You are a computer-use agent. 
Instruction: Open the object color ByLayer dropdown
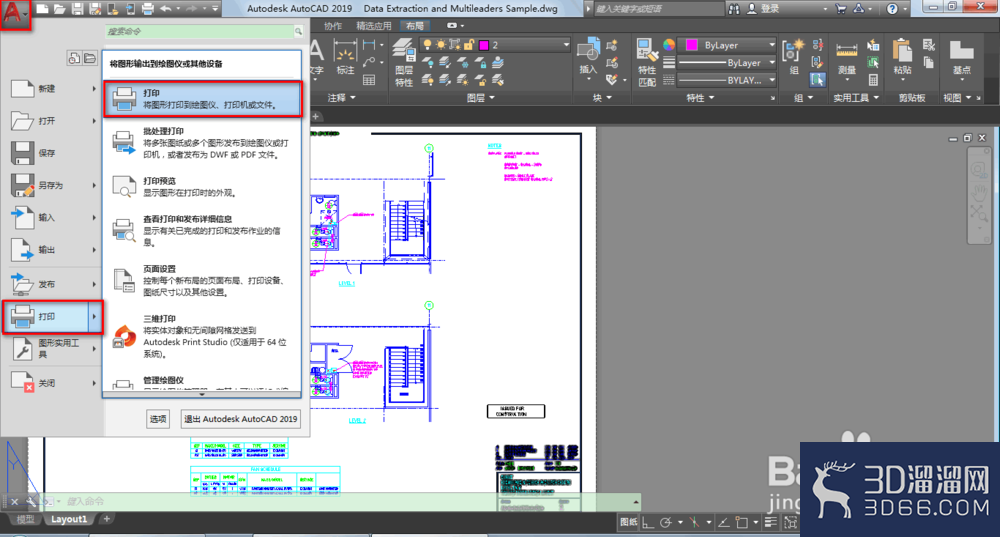[x=727, y=45]
